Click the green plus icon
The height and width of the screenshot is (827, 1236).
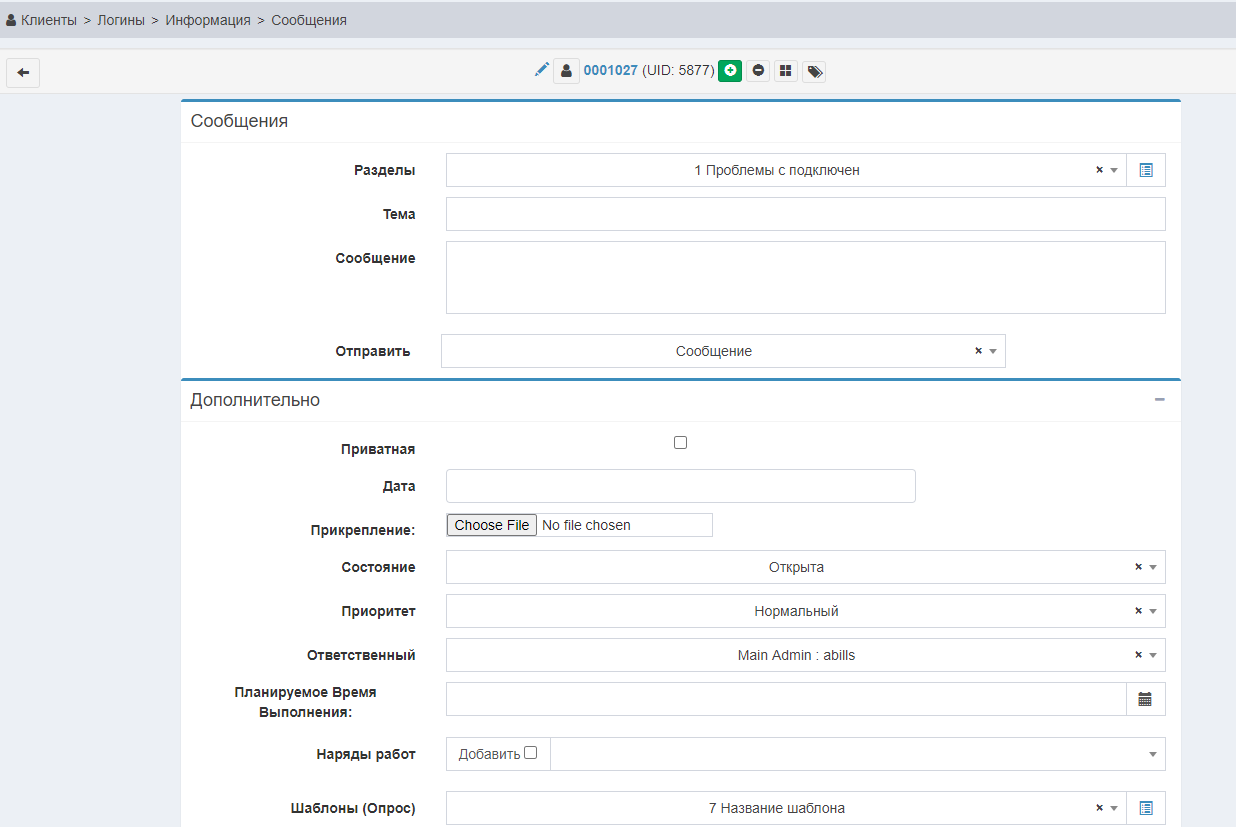pos(730,71)
